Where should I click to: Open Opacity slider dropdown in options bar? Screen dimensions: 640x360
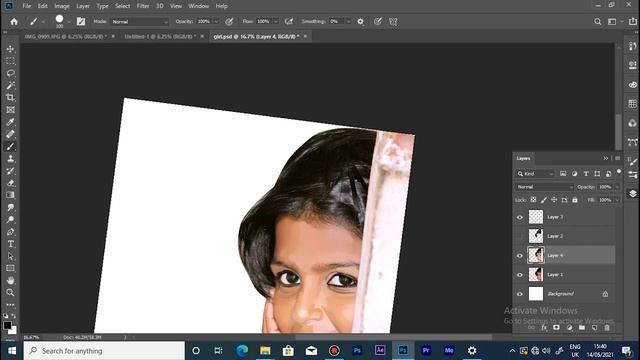pyautogui.click(x=216, y=22)
